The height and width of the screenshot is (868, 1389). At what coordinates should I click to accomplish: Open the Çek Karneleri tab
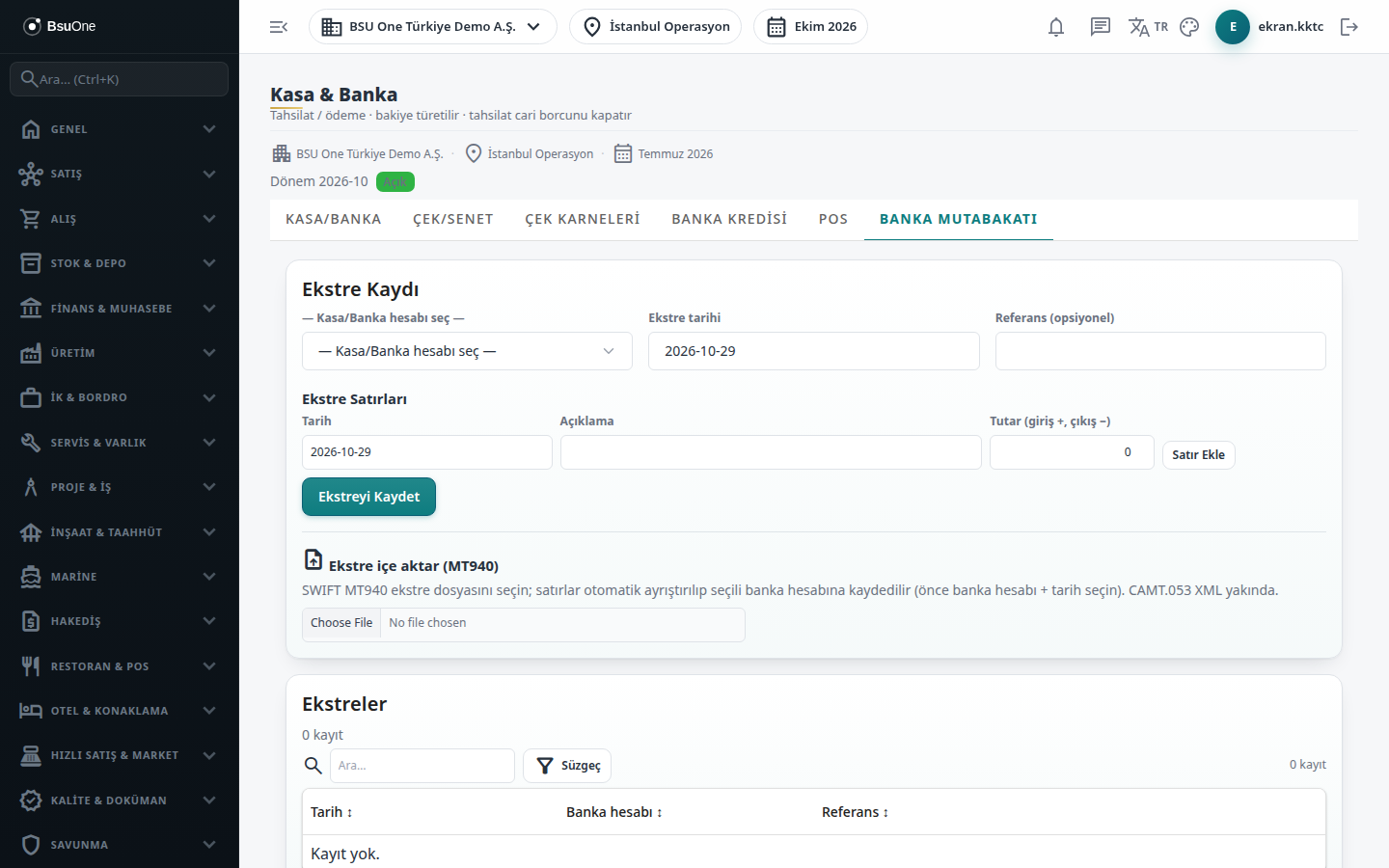click(x=583, y=219)
